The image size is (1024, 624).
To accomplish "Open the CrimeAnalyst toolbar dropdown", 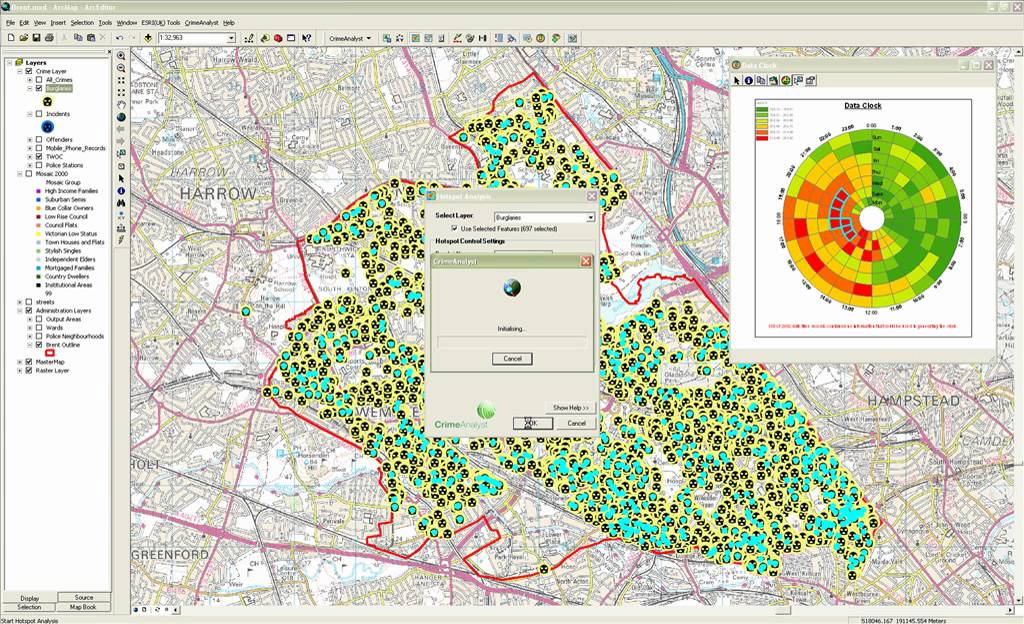I will [368, 38].
